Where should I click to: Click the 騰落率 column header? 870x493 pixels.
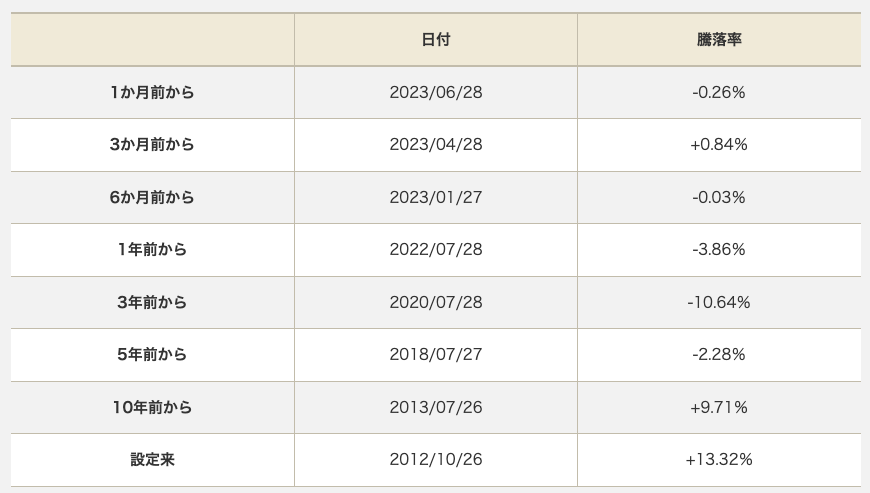tap(719, 40)
